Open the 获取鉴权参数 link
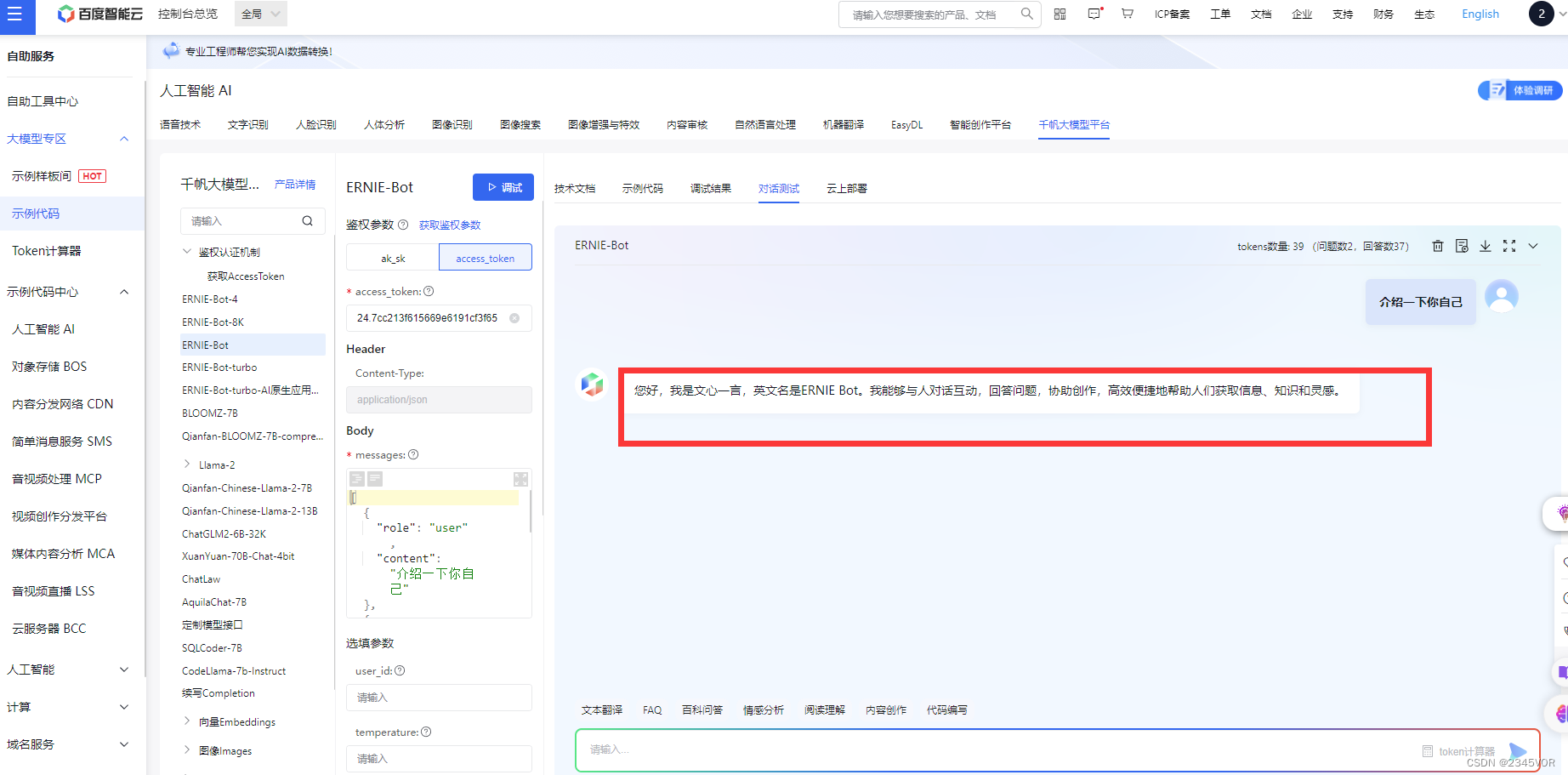The width and height of the screenshot is (1568, 775). tap(450, 225)
